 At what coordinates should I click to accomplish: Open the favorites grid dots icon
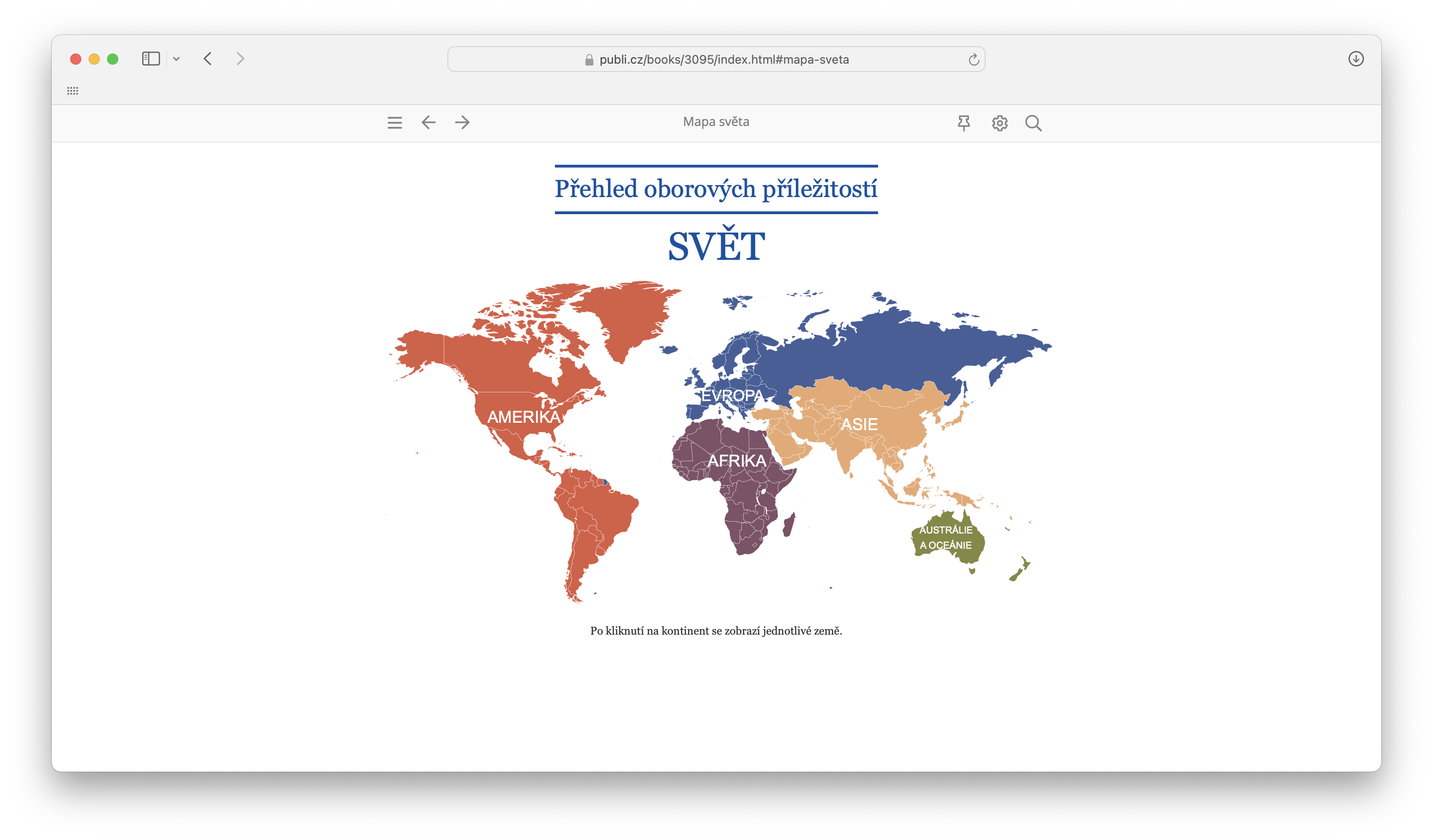(x=73, y=91)
